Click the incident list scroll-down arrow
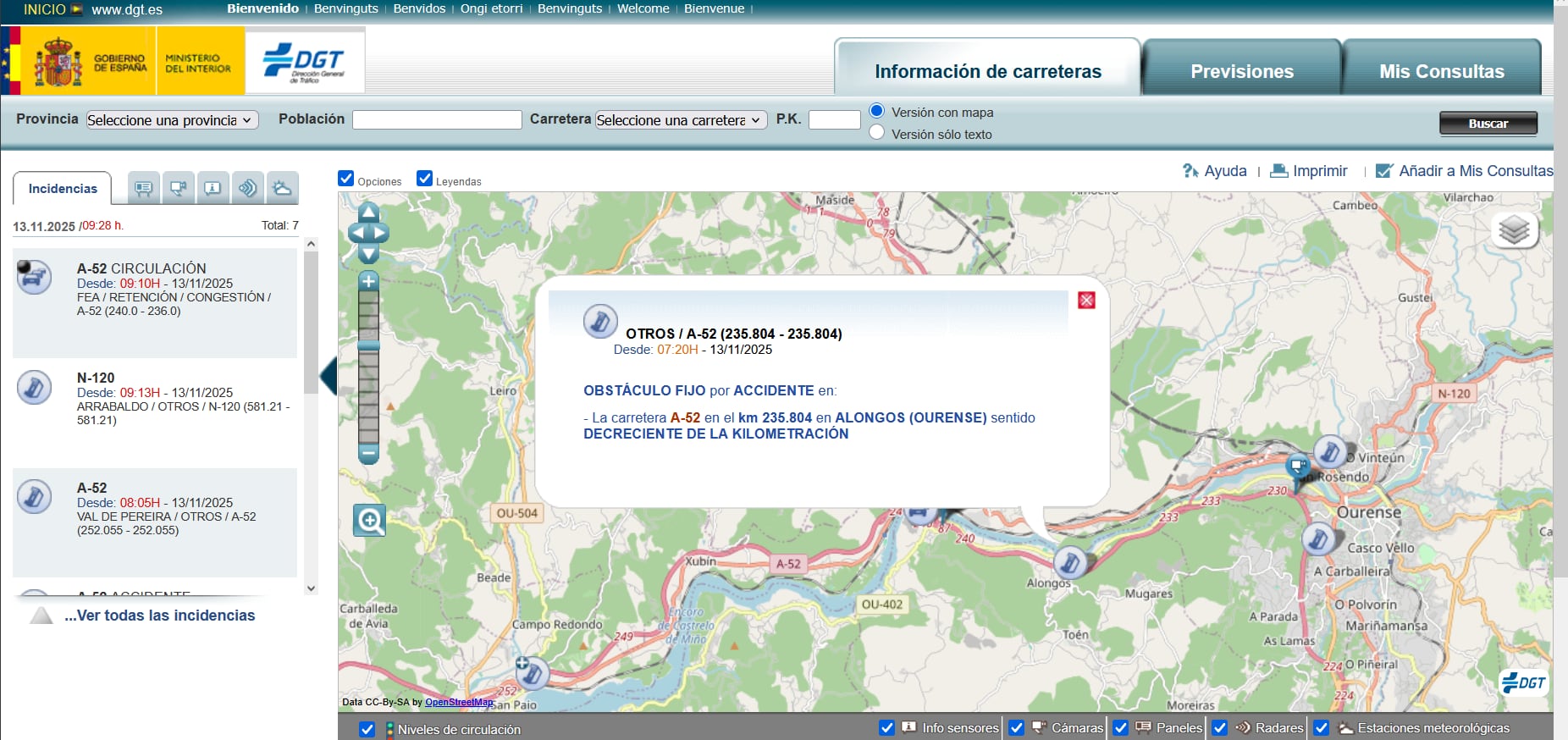Screen dimensions: 1568x740 311,588
